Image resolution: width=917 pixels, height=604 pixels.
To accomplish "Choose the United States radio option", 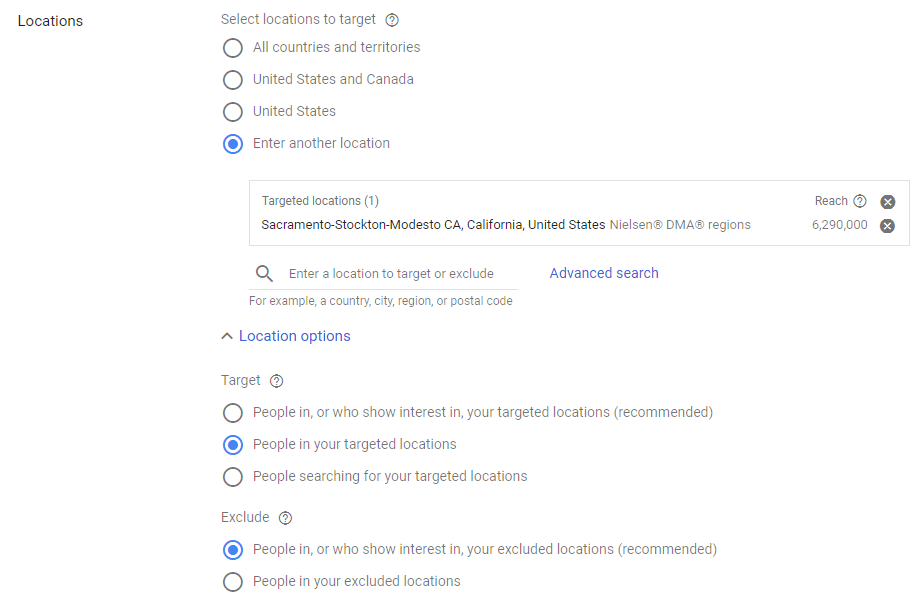I will (x=233, y=112).
